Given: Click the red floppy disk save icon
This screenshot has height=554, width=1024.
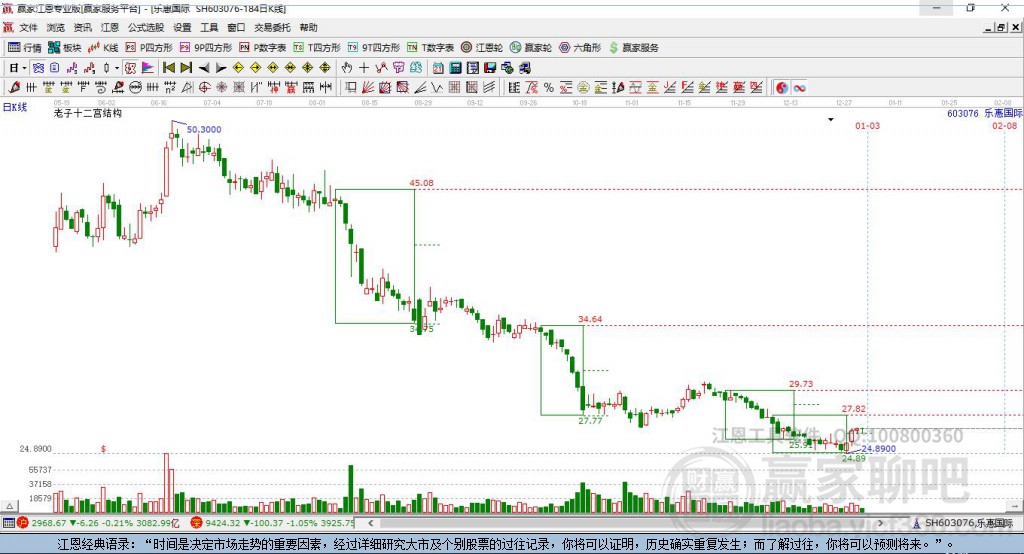Looking at the screenshot, I should [490, 67].
